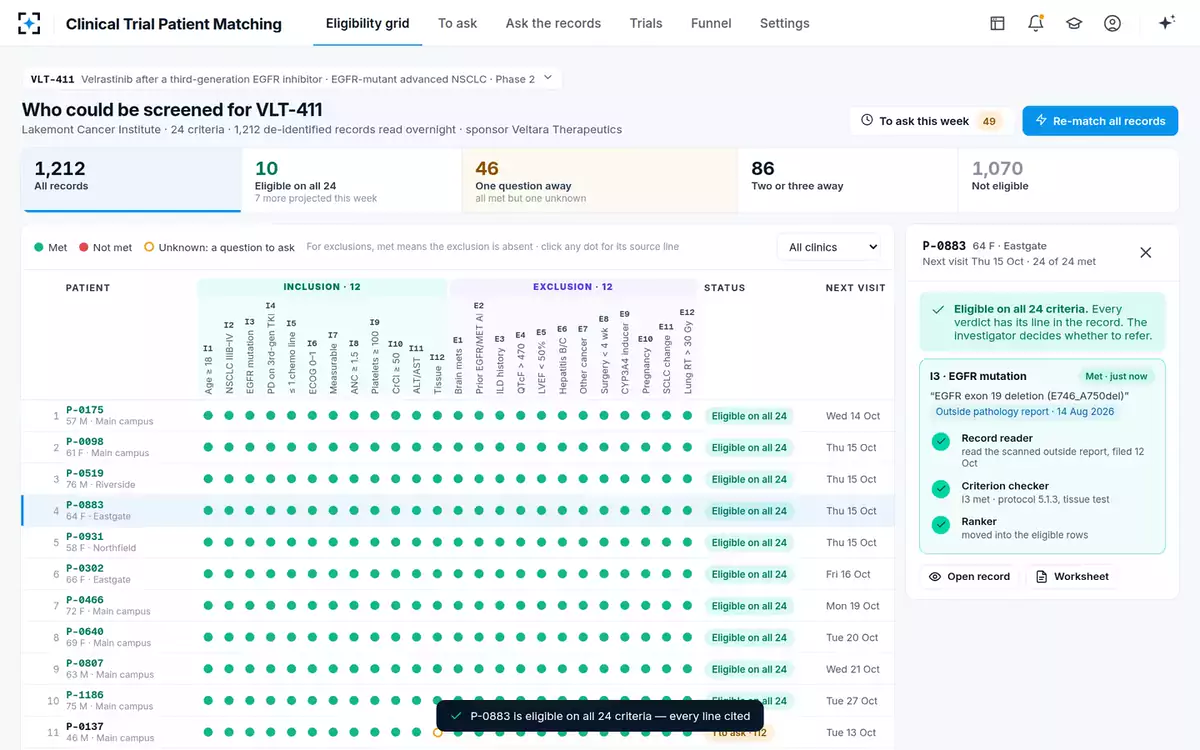Open the user account icon

point(1112,23)
